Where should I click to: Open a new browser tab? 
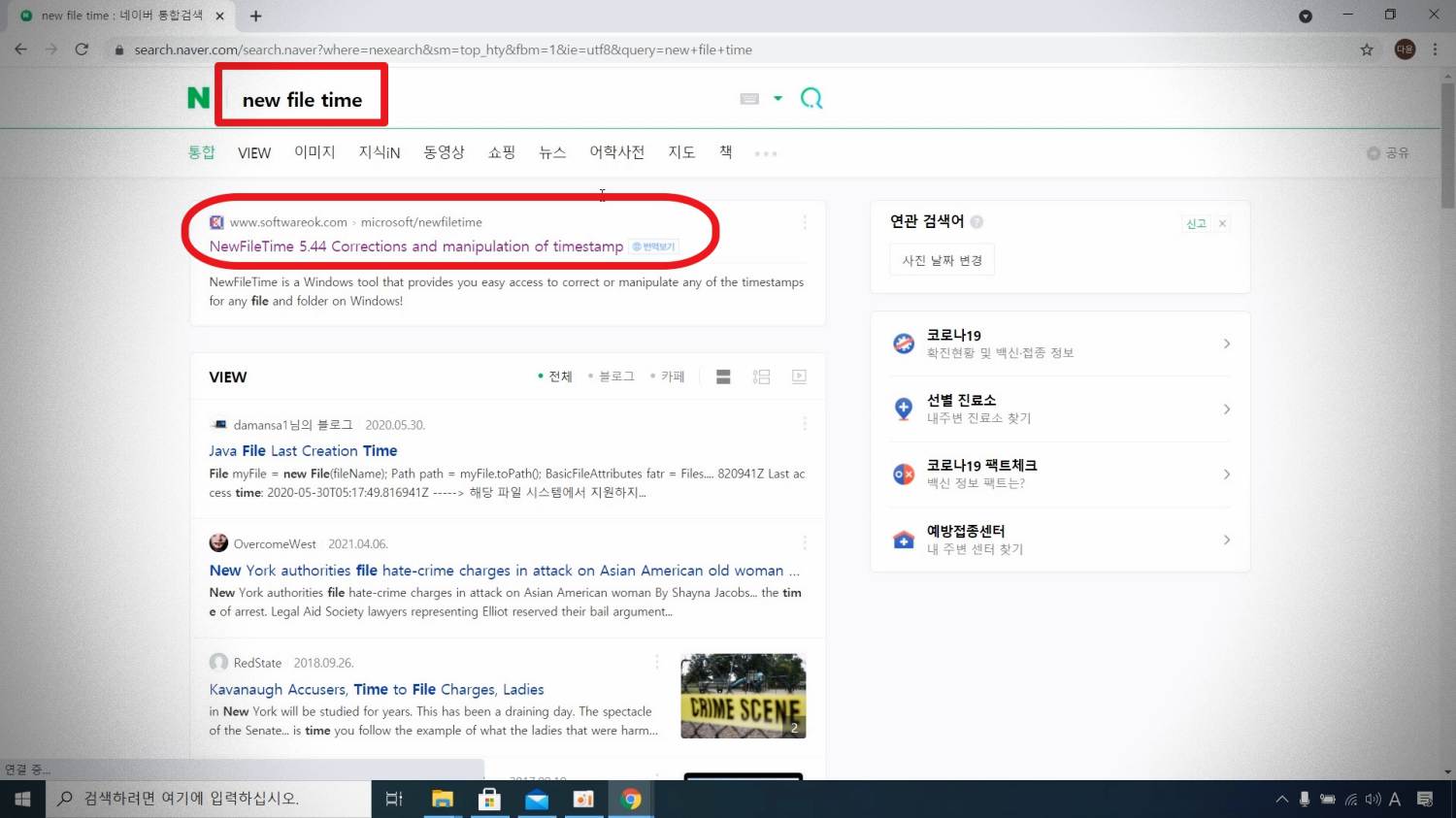255,16
